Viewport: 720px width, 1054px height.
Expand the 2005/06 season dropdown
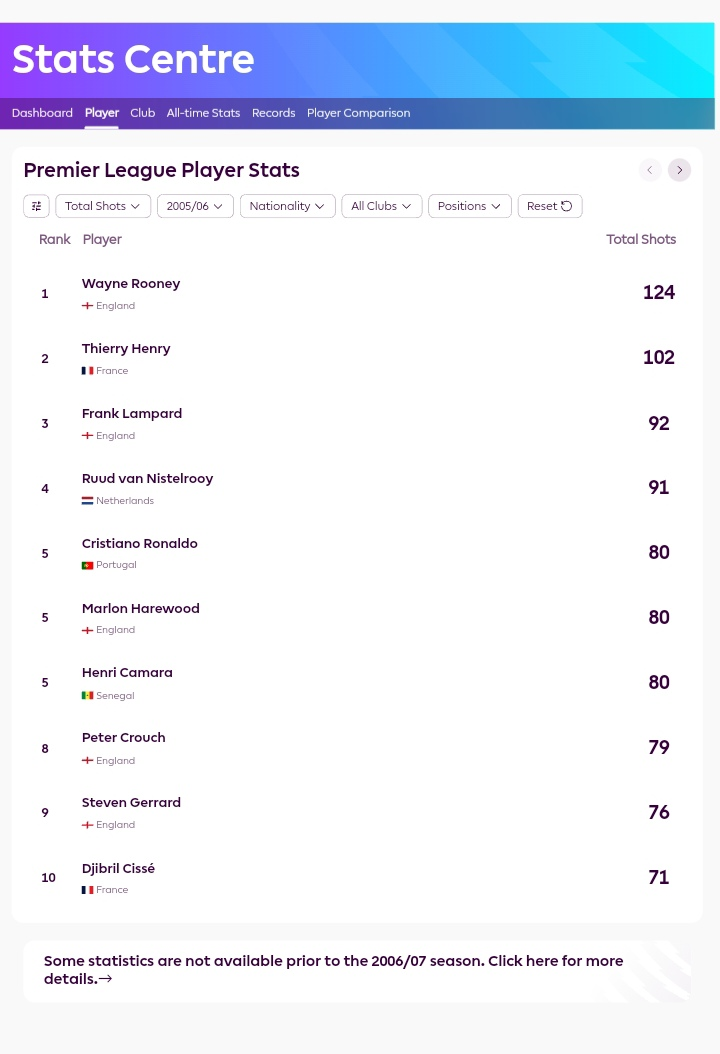195,206
